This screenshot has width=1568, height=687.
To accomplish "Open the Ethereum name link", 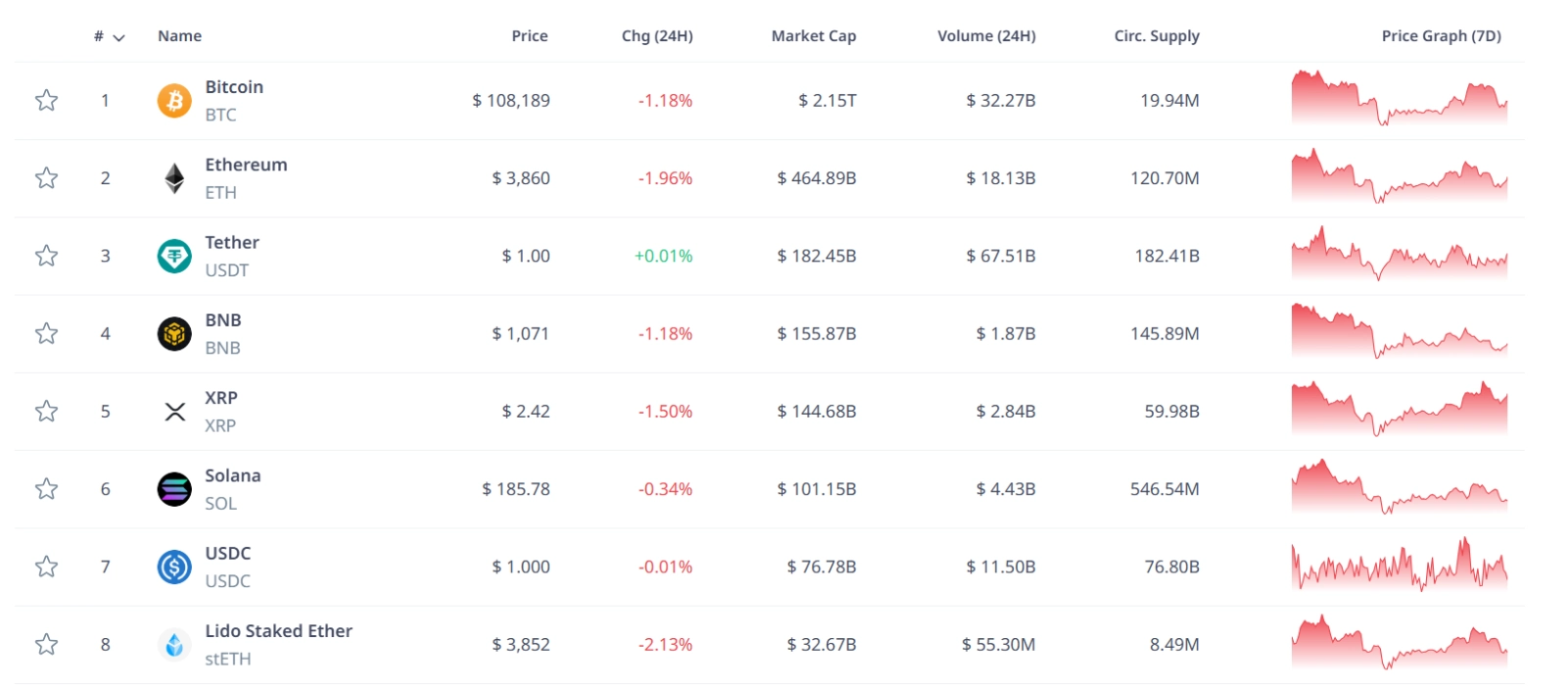I will click(x=246, y=165).
